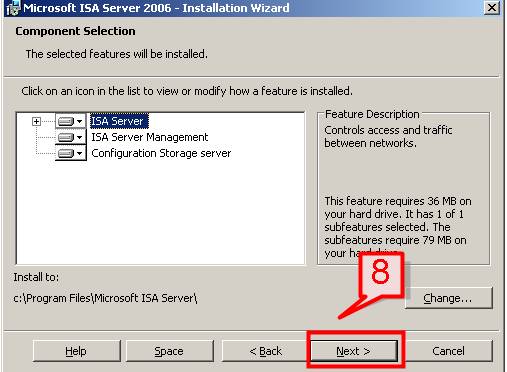
Task: Click the 'Component Selection' heading
Action: coord(75,31)
